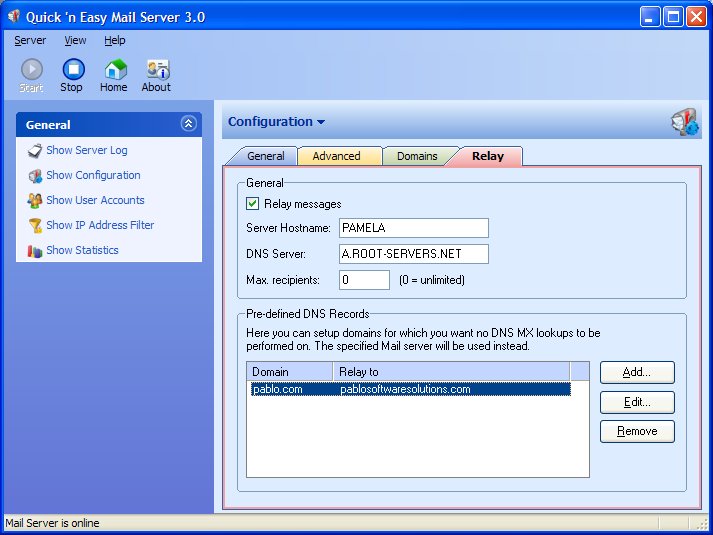The image size is (713, 535).
Task: Click the Show Configuration icon in sidebar
Action: (35, 175)
